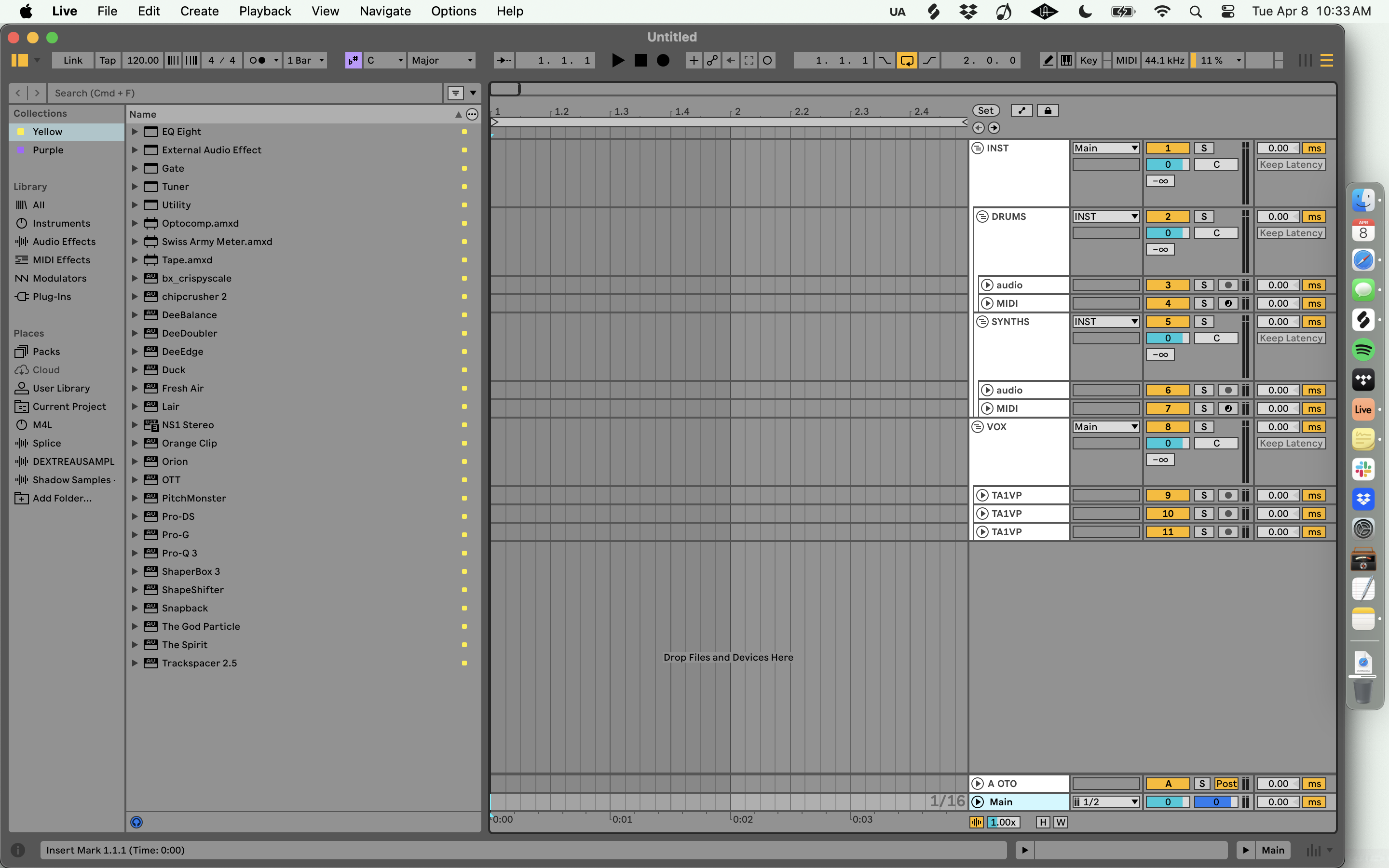Open the scale mode Major dropdown
Image resolution: width=1389 pixels, height=868 pixels.
point(442,60)
